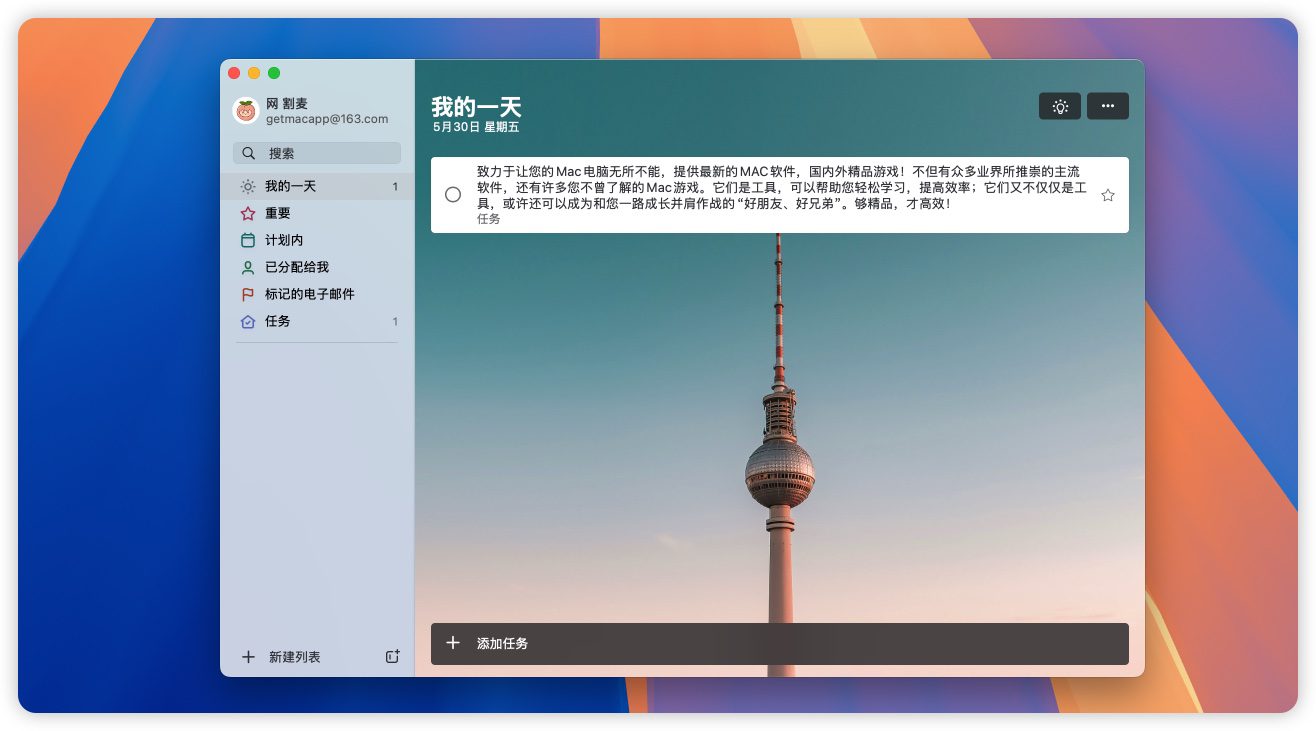Click the 我的一天 page heading

(x=476, y=106)
